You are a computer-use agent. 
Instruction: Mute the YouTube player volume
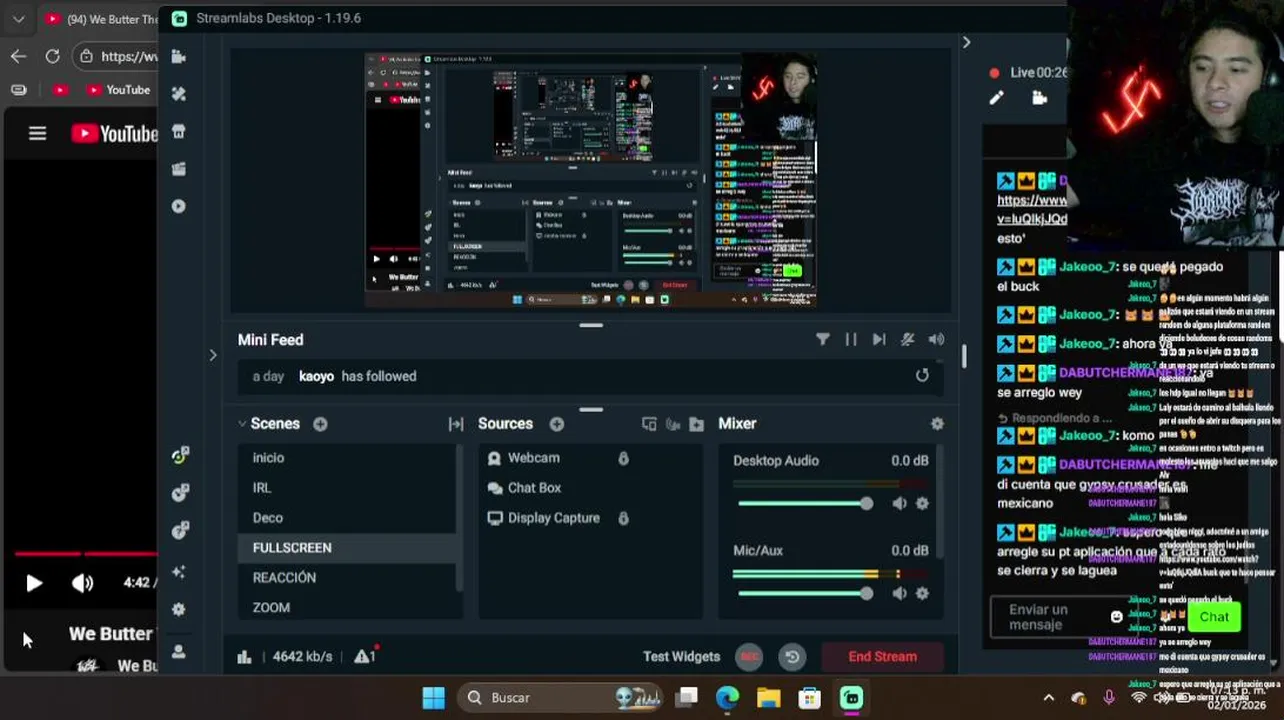click(x=82, y=583)
